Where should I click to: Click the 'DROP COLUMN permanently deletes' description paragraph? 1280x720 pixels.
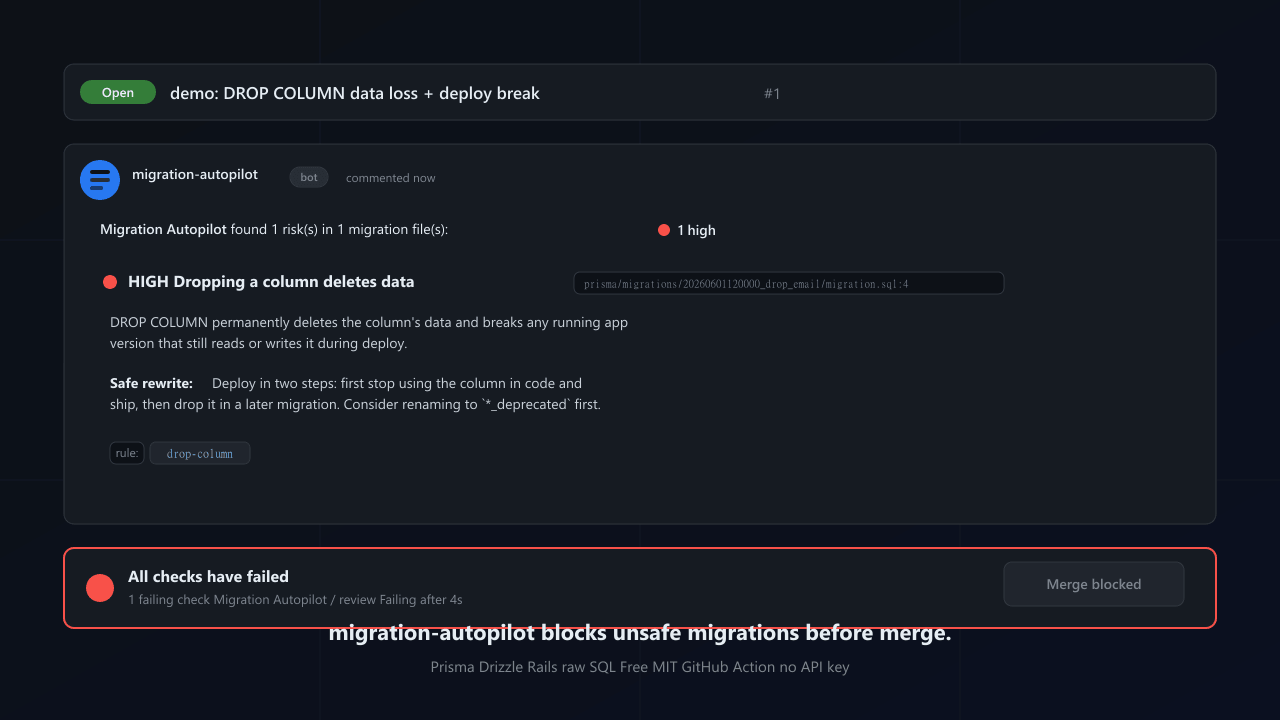pos(369,333)
